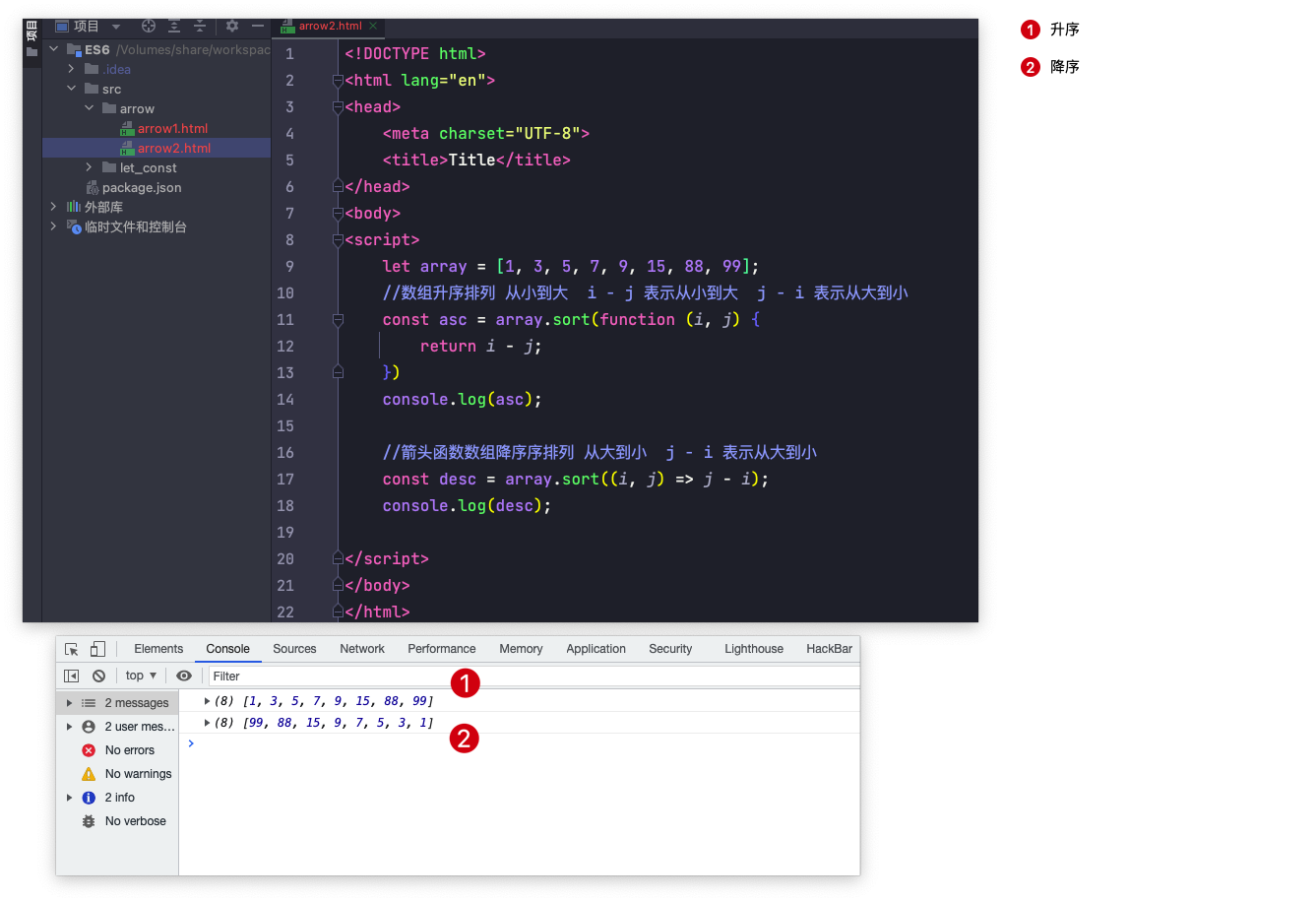Click the inspect element picker icon
The image size is (1316, 902).
pyautogui.click(x=72, y=649)
